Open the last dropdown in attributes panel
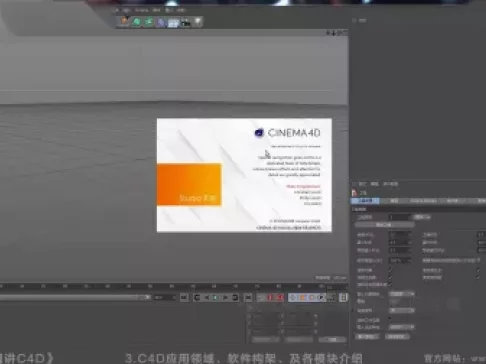Image resolution: width=486 pixels, height=364 pixels. coord(402,327)
